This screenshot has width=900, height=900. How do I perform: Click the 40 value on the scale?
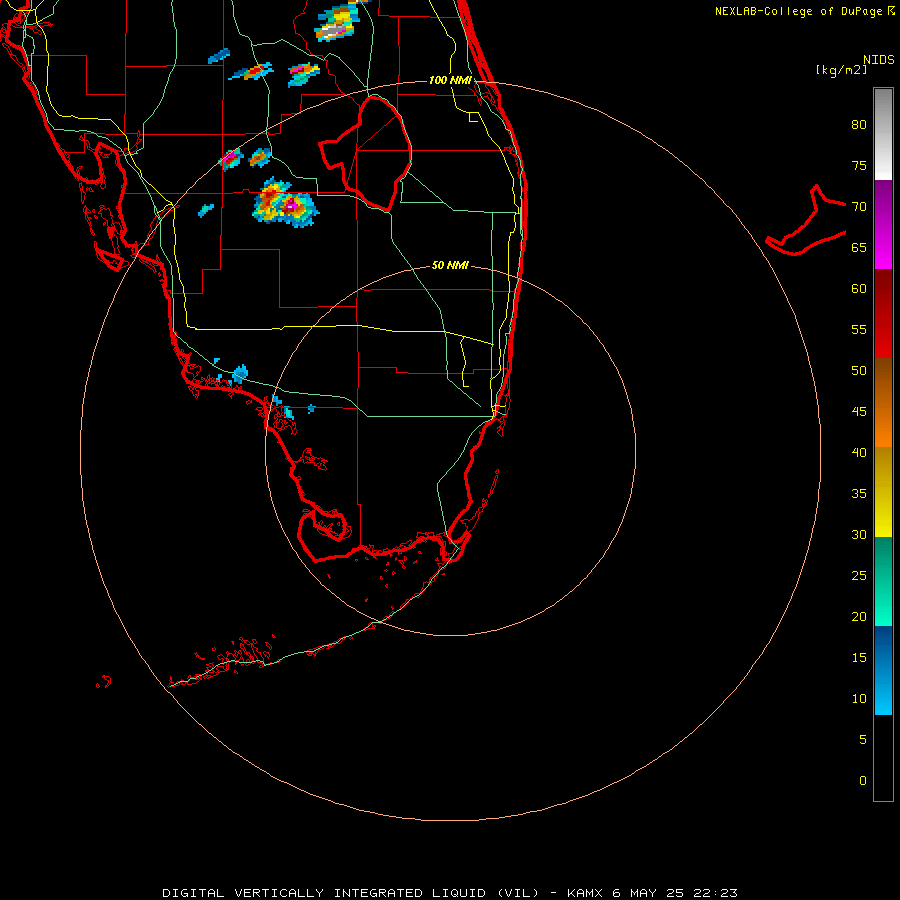pos(859,452)
